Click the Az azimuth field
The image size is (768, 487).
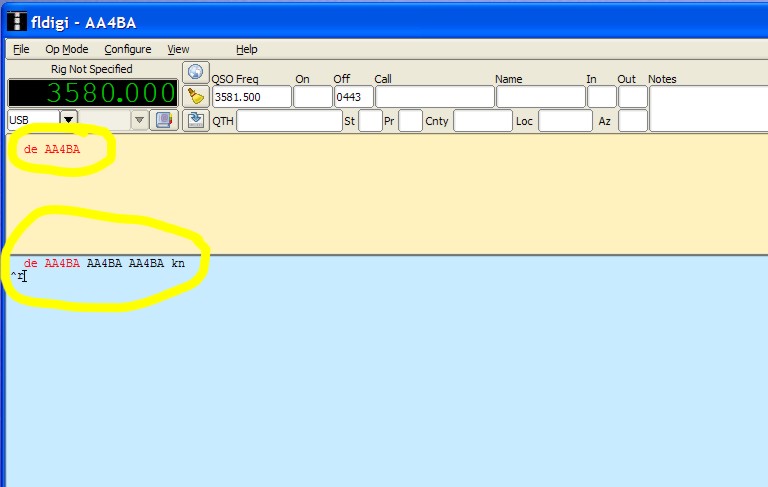[633, 121]
